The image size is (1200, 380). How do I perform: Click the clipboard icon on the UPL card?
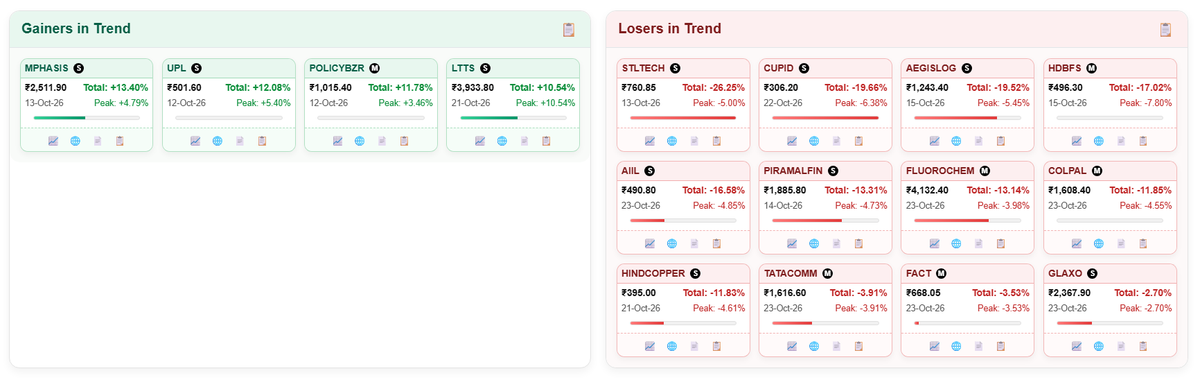point(262,141)
